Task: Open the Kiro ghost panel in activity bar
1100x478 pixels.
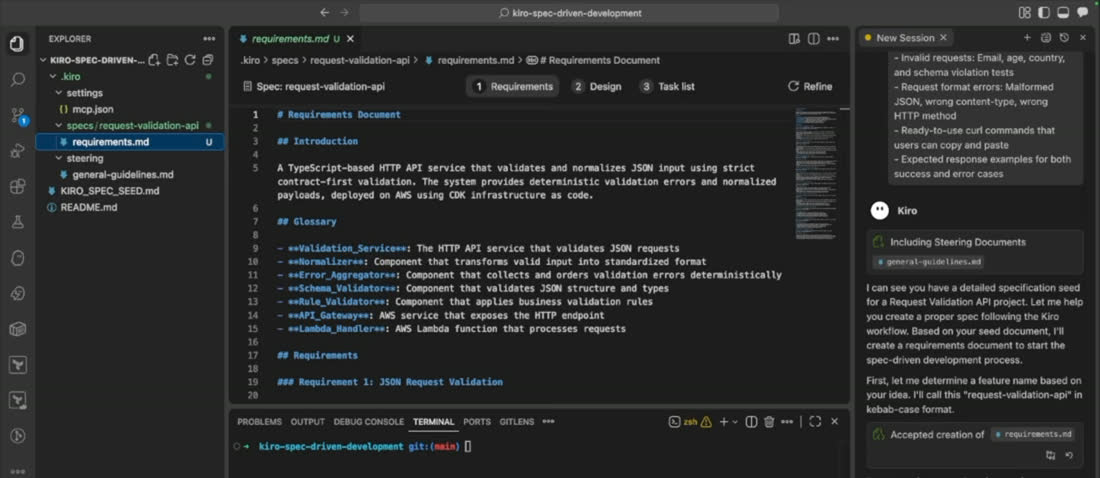Action: pos(18,258)
